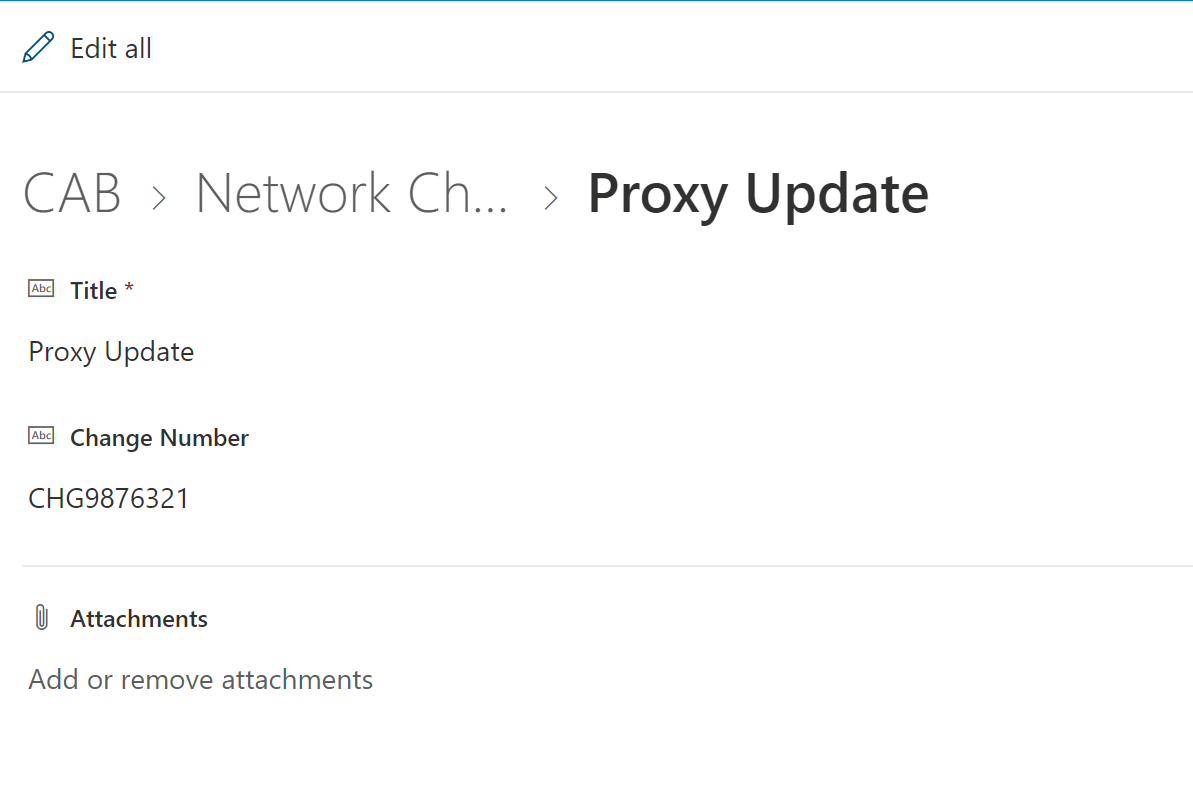Go to the CAB breadcrumb
The height and width of the screenshot is (804, 1193).
pos(72,193)
